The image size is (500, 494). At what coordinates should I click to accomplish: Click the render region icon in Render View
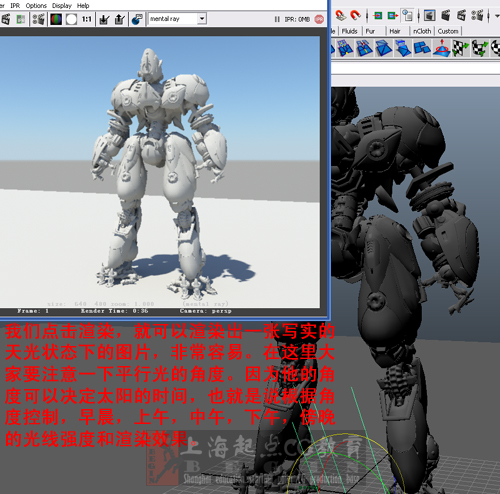21,19
